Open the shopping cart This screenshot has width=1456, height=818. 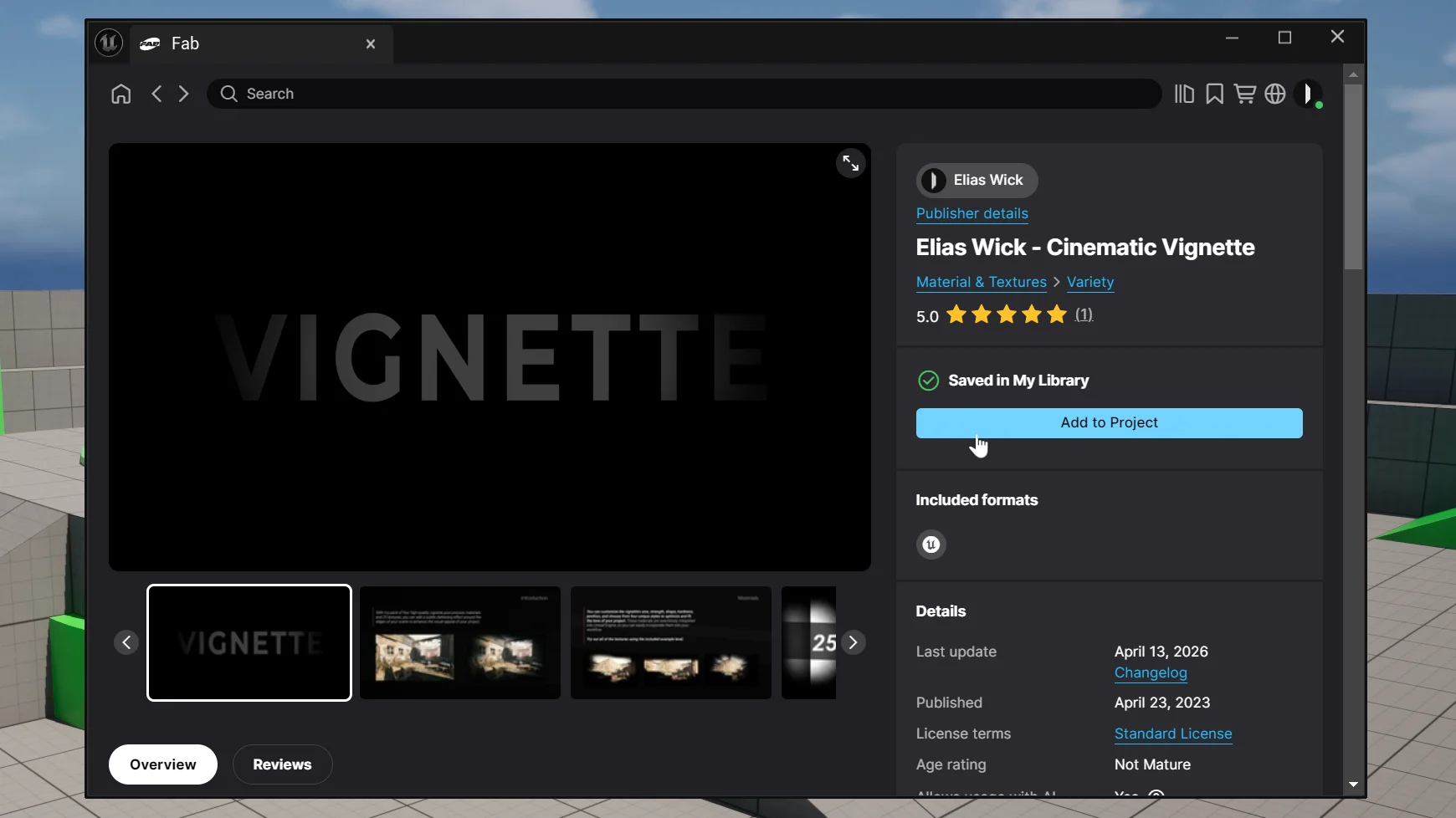pos(1245,94)
